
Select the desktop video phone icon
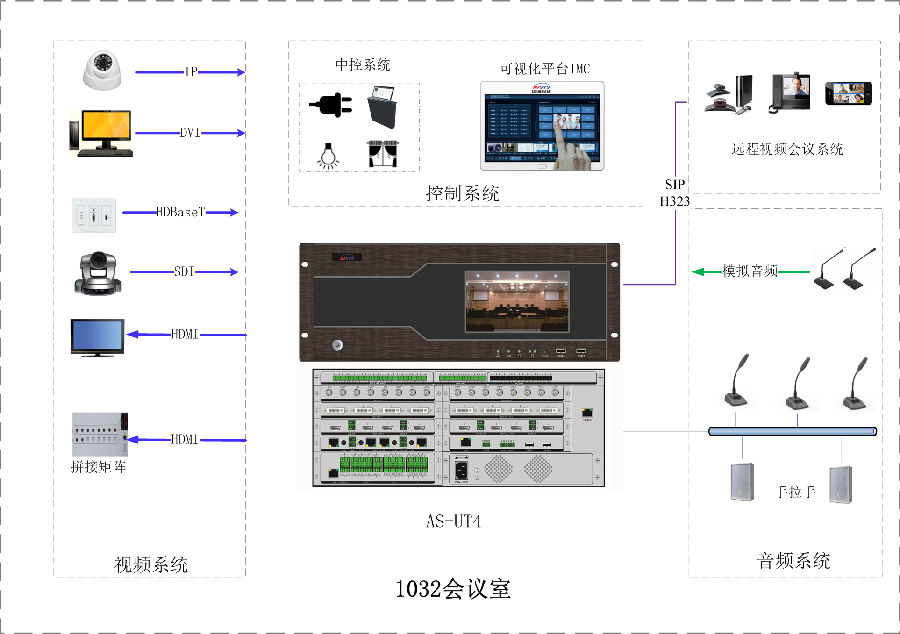tap(789, 92)
